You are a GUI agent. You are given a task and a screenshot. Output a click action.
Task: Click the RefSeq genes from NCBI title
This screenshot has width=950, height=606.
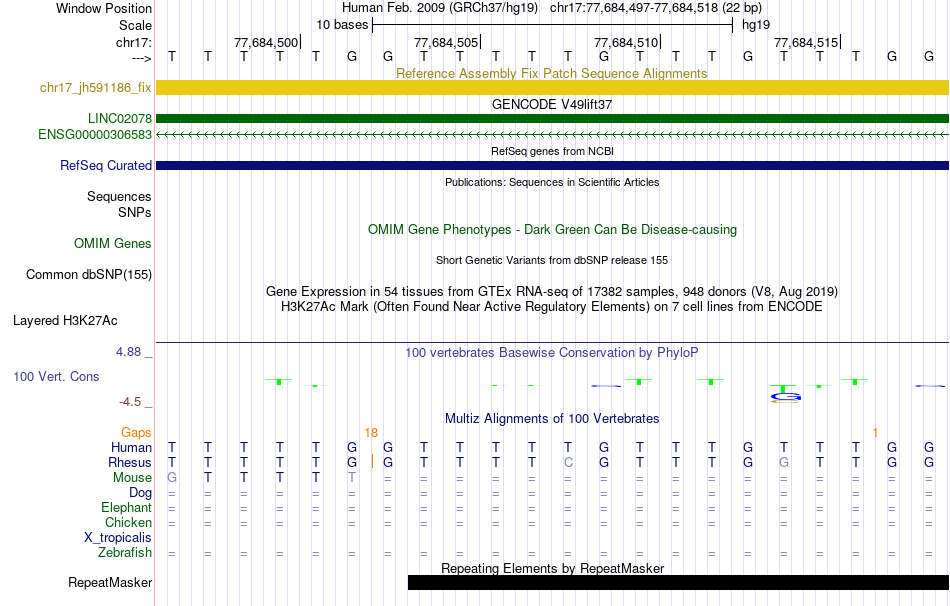552,152
